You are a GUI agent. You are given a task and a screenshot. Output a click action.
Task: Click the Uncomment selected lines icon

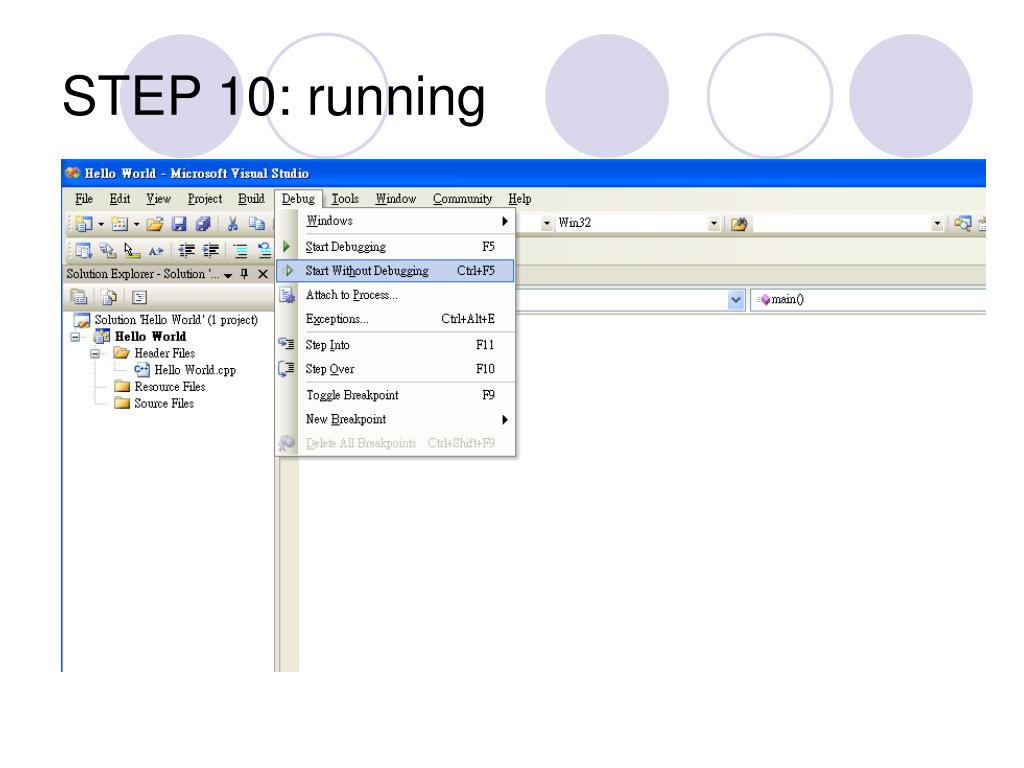(264, 250)
